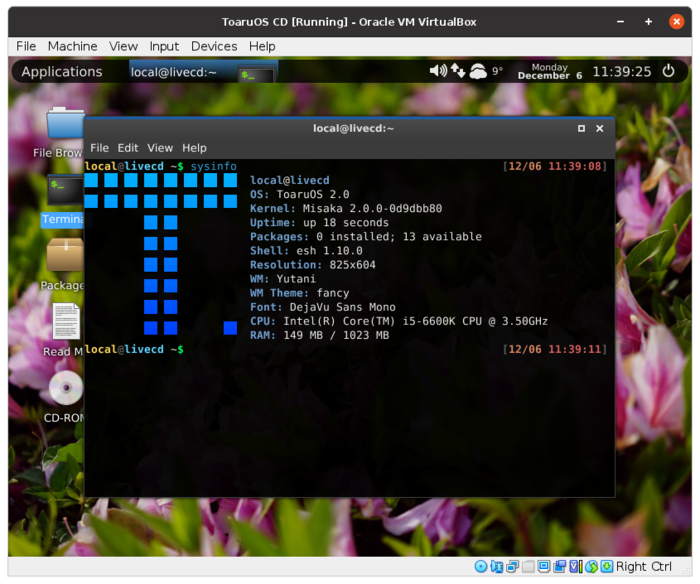Open the terminal Help menu
The width and height of the screenshot is (700, 584).
coord(194,148)
